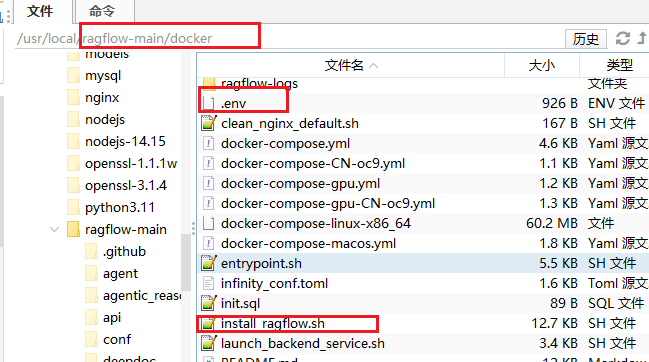The height and width of the screenshot is (362, 649).
Task: Select docker-compose-linux-x86_64 file
Action: (423, 223)
